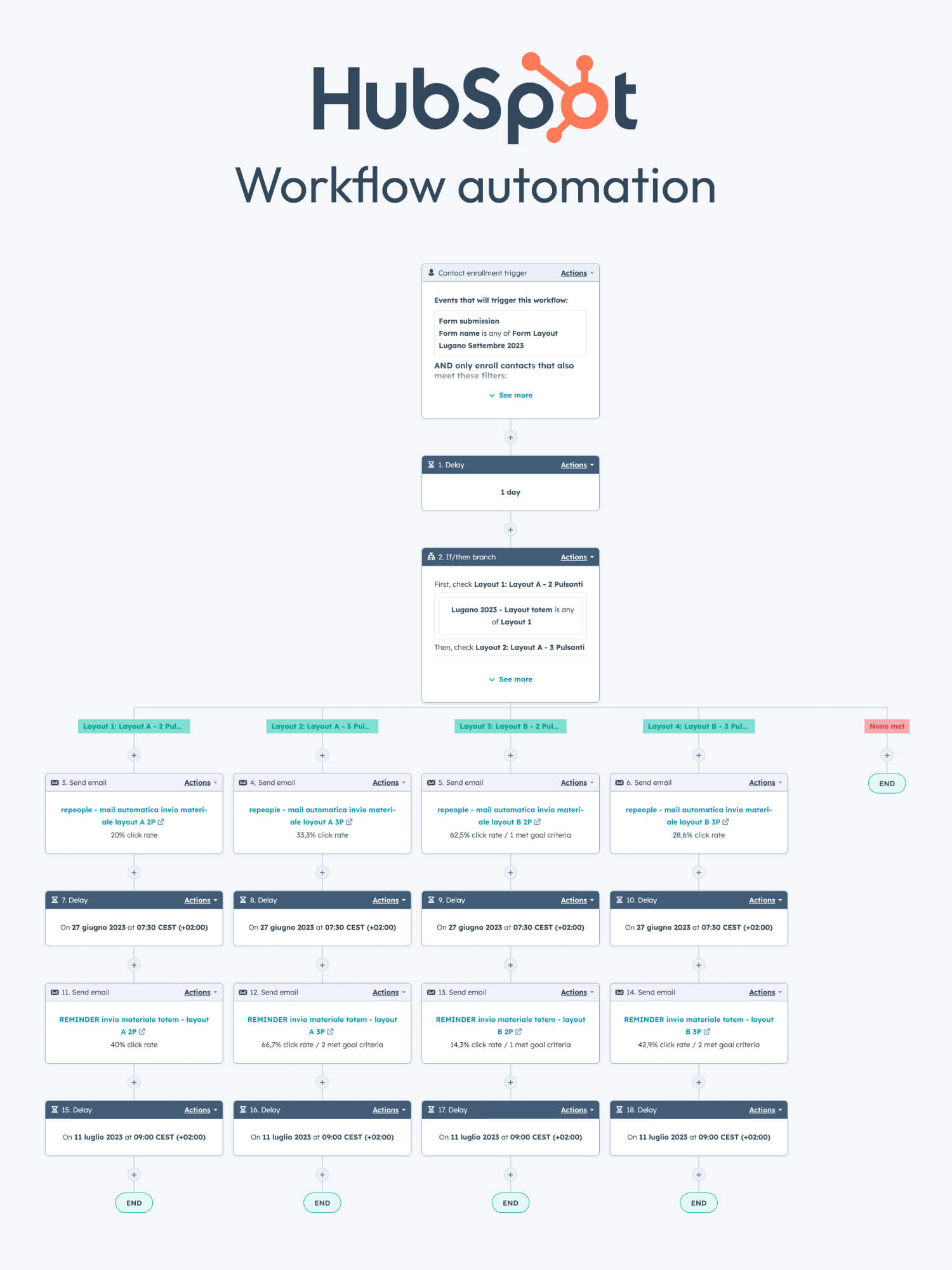Open Actions dropdown on 3. Send email
Viewport: 952px width, 1270px height.
click(201, 782)
